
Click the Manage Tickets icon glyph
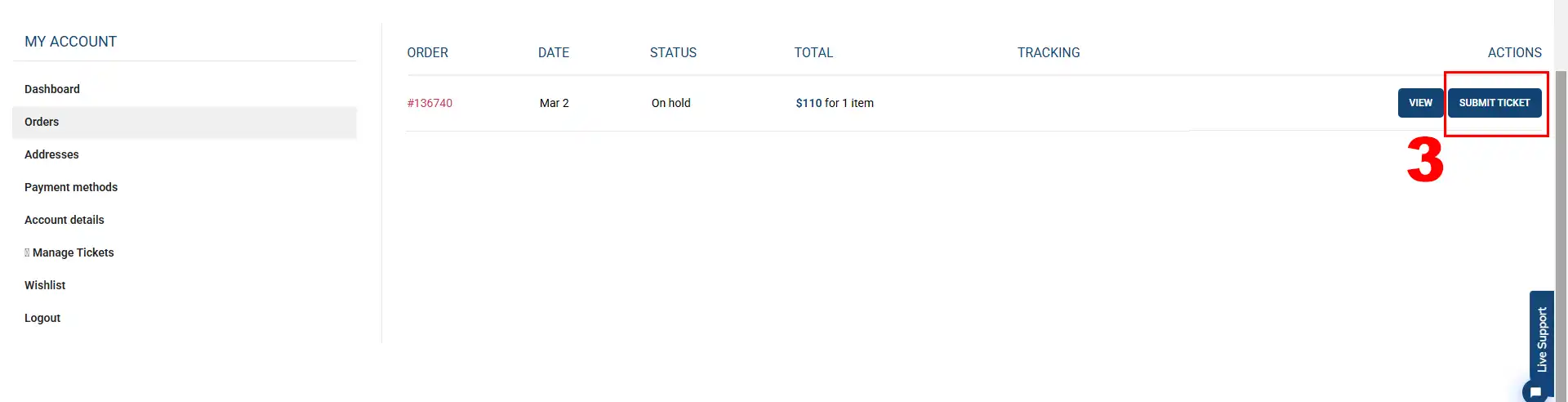(27, 252)
